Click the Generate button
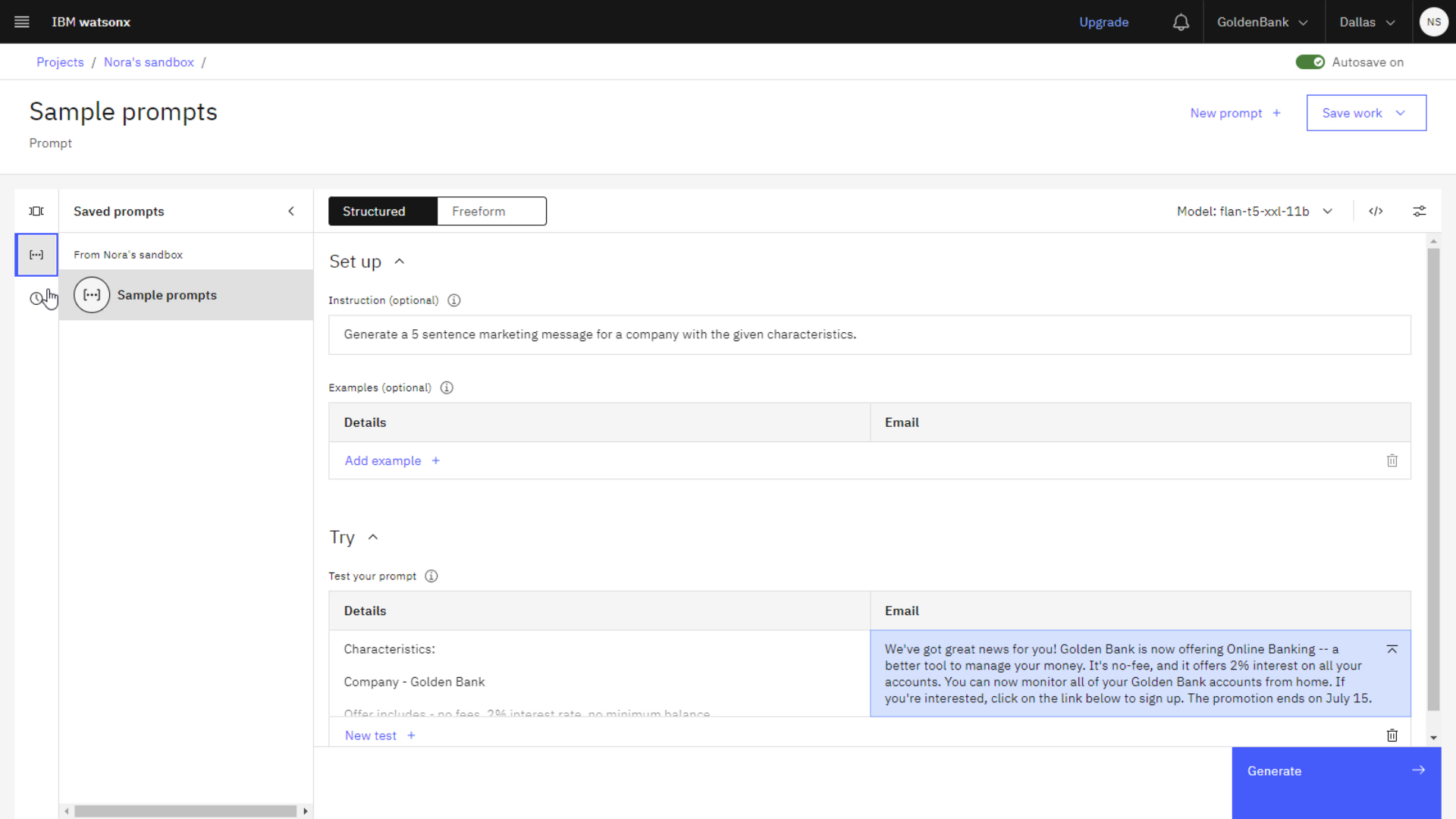The height and width of the screenshot is (819, 1456). (1336, 783)
